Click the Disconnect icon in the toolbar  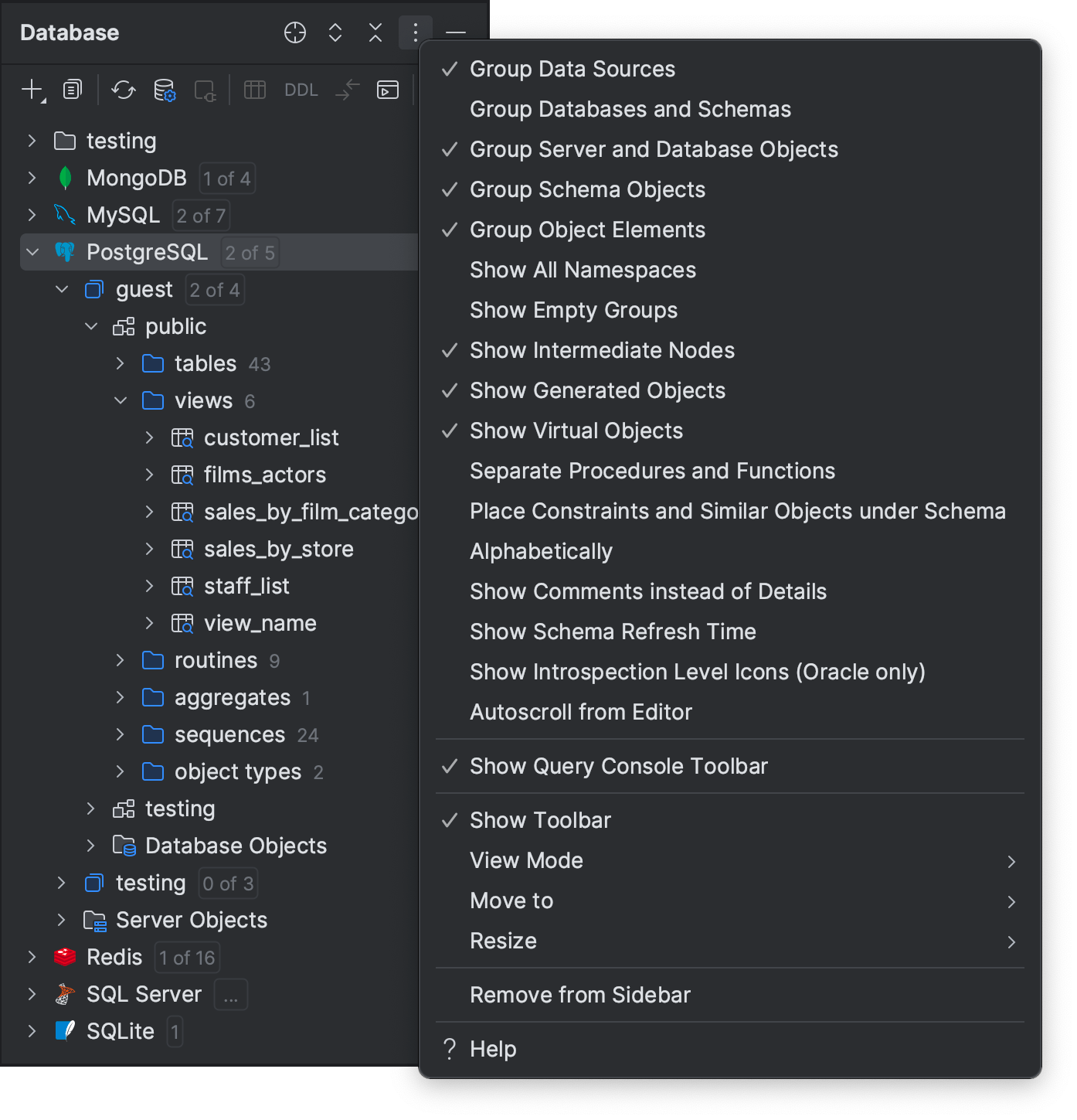point(205,90)
